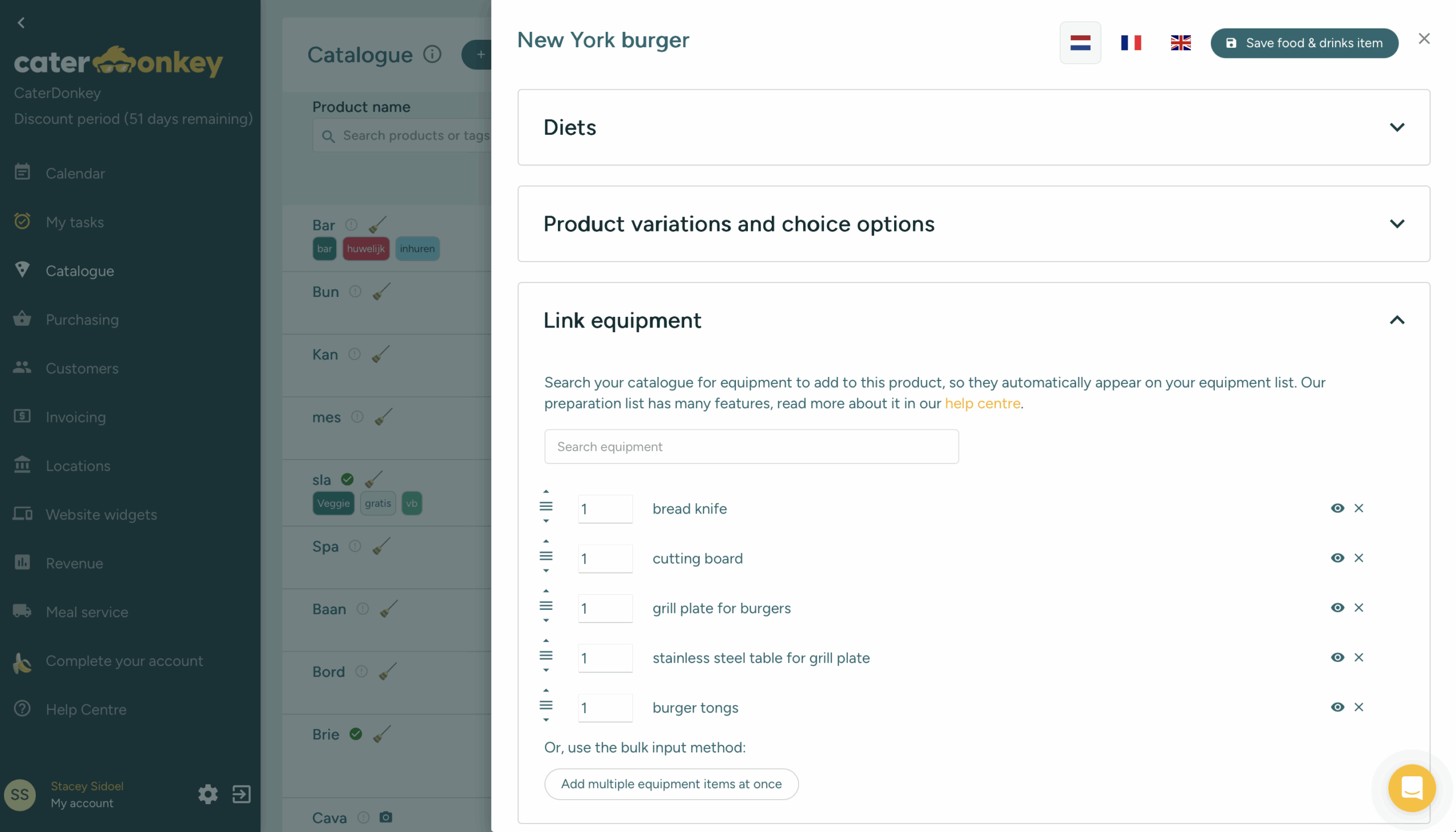Go to Invoicing in sidebar
The image size is (1456, 832).
[76, 417]
